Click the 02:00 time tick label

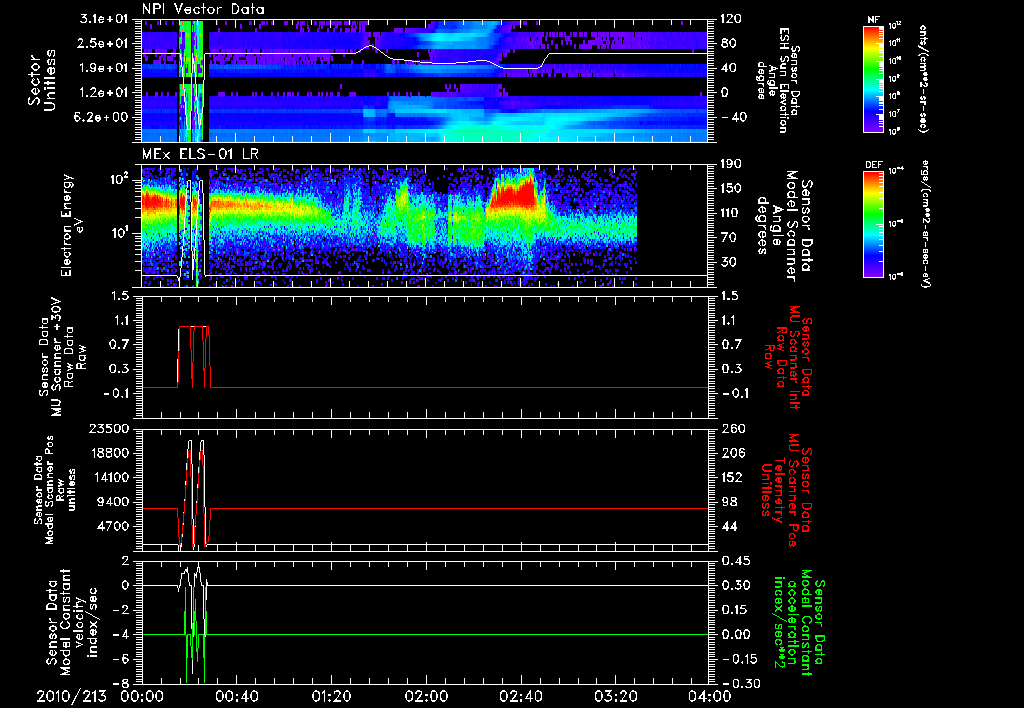click(426, 697)
